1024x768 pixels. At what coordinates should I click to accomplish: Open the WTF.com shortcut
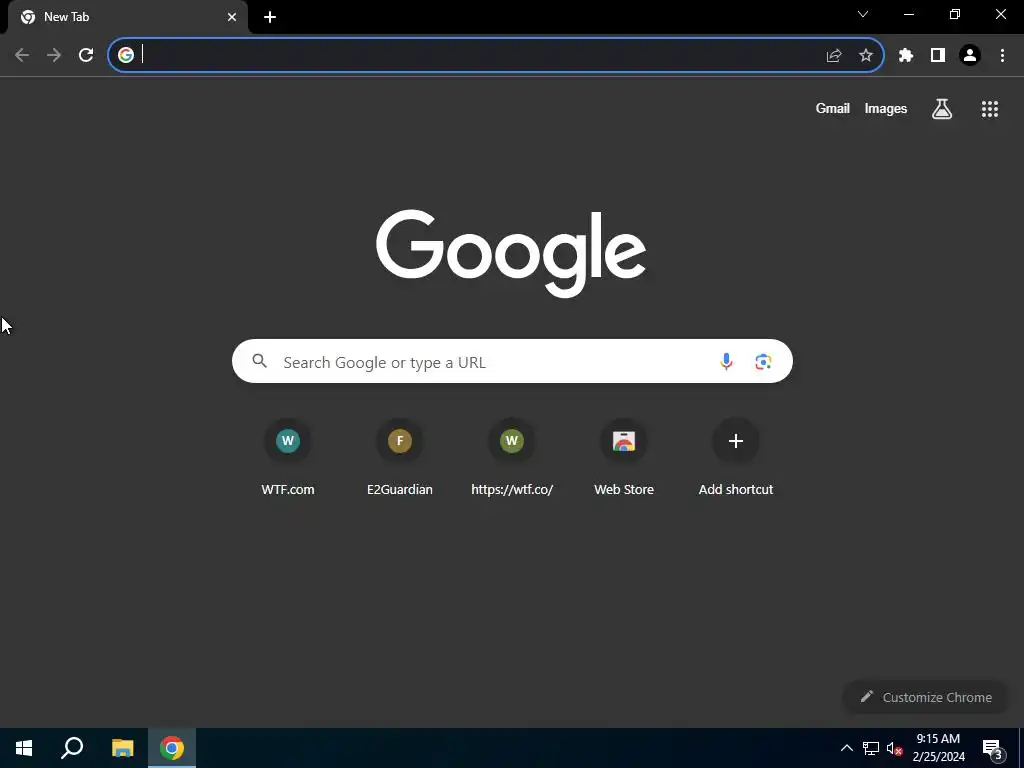[288, 458]
